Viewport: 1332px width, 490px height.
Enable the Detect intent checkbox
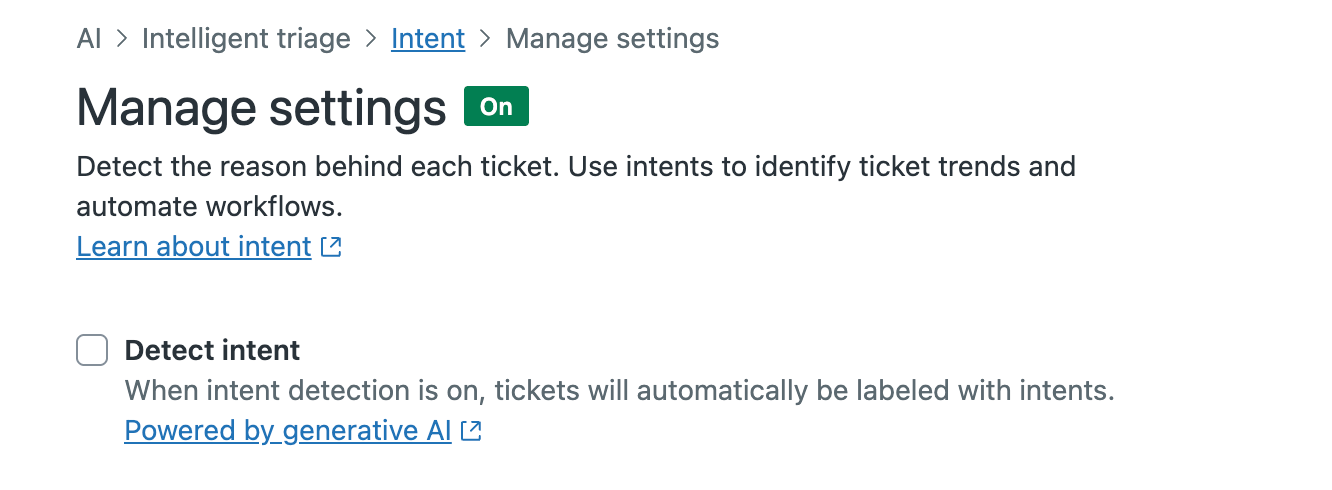(92, 351)
